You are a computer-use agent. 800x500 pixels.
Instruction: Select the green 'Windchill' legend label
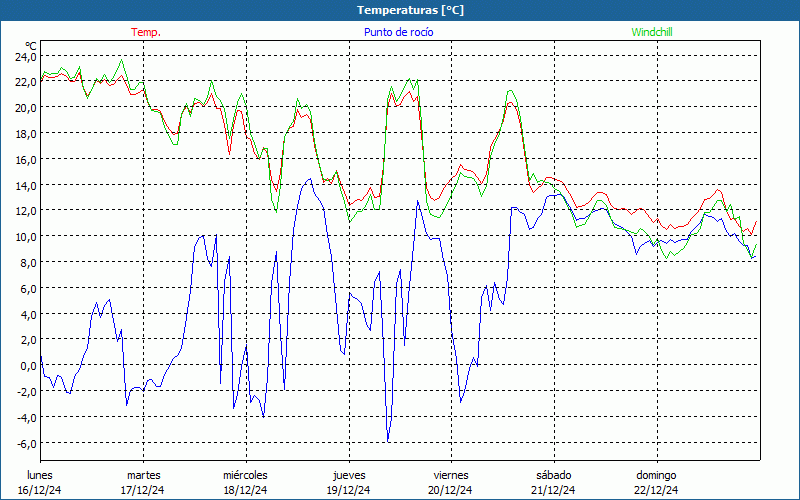[x=652, y=32]
